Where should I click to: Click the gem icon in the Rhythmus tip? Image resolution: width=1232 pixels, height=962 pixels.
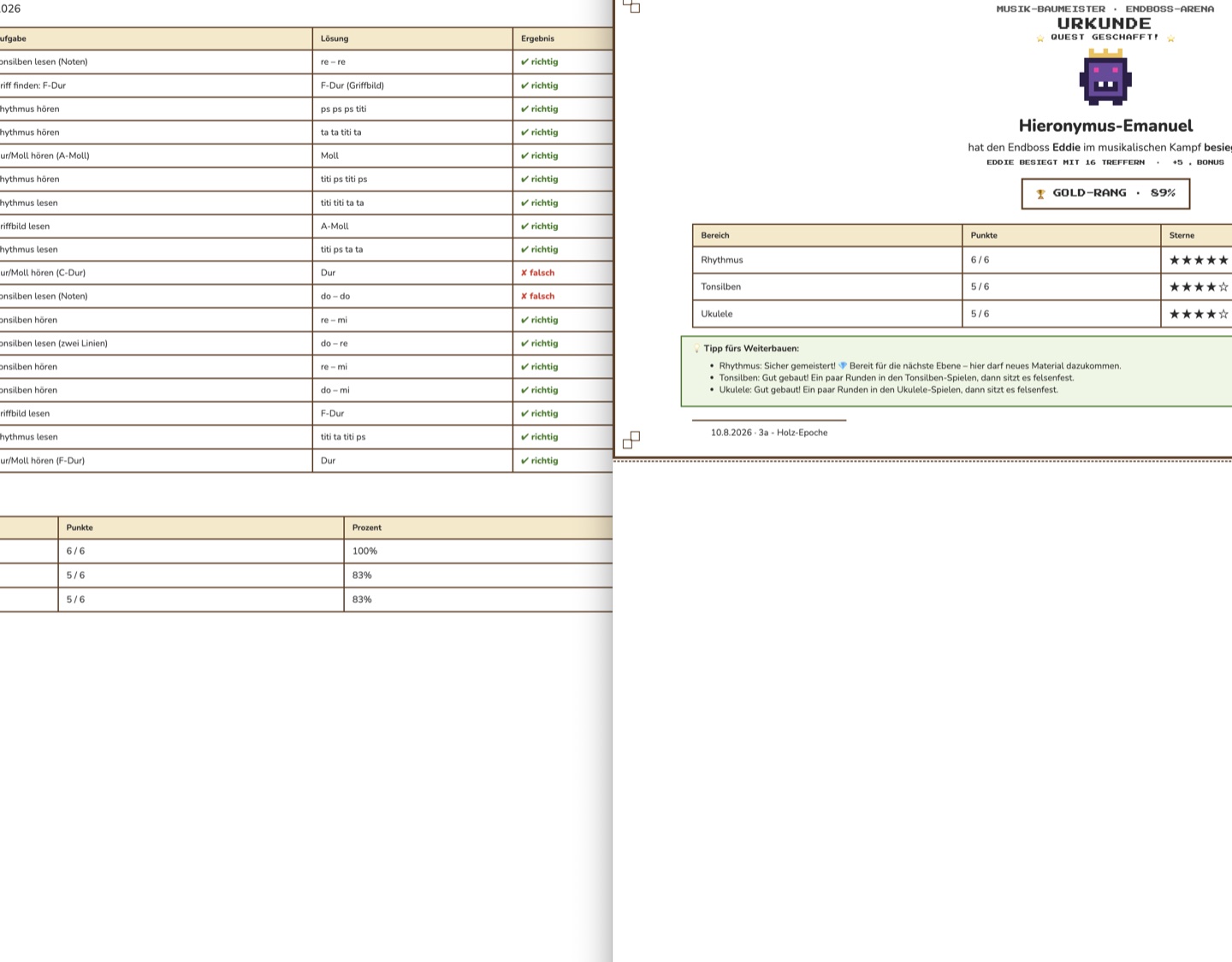(x=843, y=366)
